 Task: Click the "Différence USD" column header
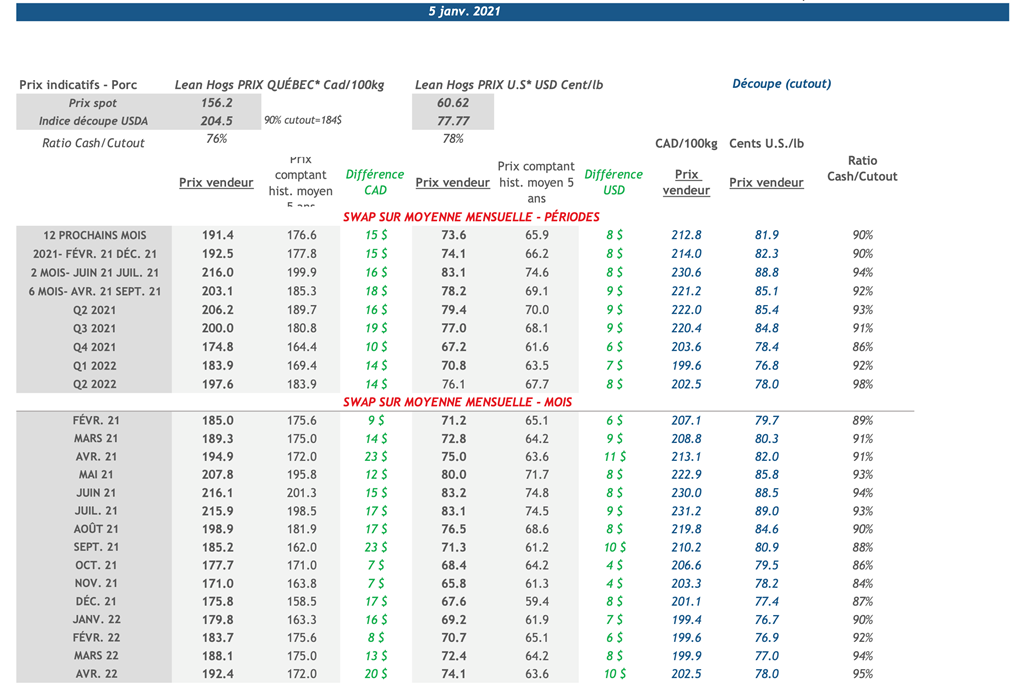pyautogui.click(x=614, y=182)
